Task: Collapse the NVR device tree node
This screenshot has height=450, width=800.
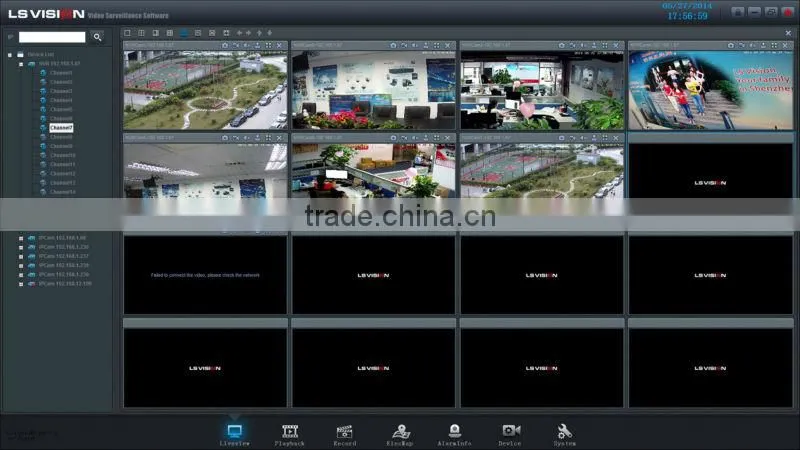Action: coord(21,64)
